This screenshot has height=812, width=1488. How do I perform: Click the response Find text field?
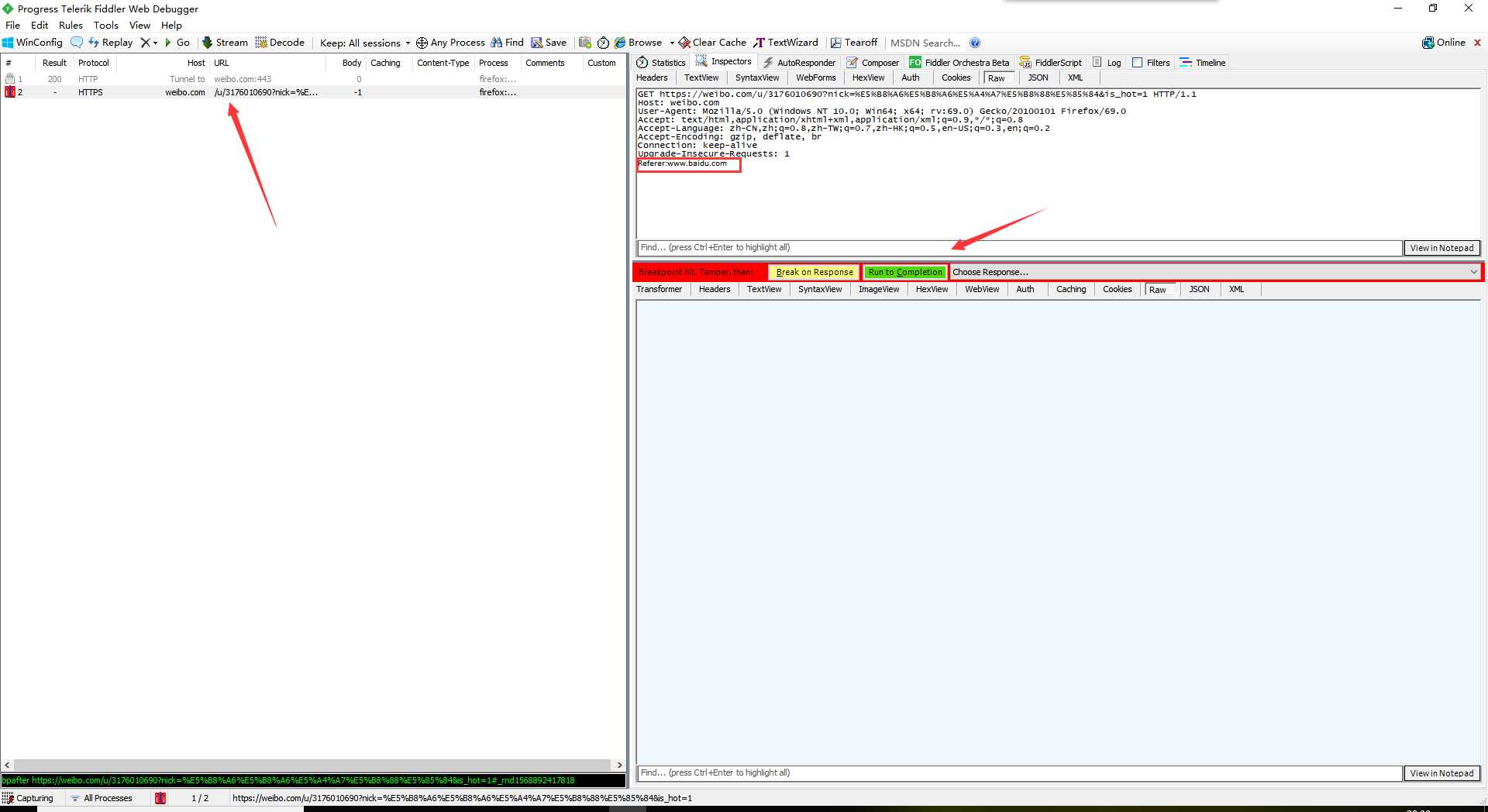[x=1019, y=773]
